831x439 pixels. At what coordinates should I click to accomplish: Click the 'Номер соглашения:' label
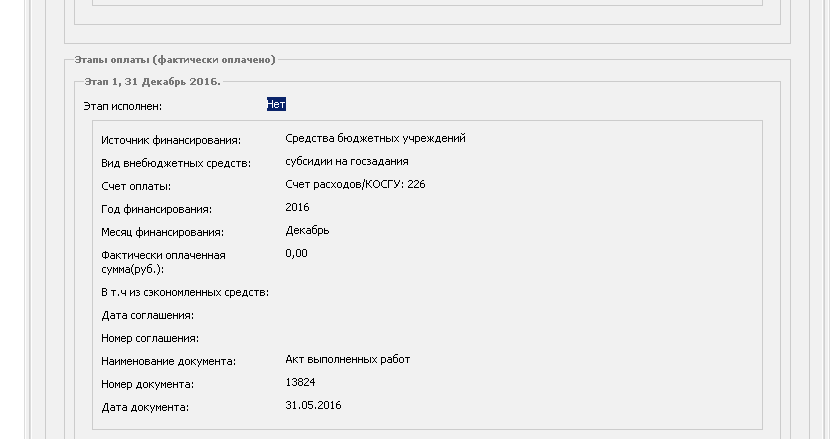pyautogui.click(x=150, y=338)
